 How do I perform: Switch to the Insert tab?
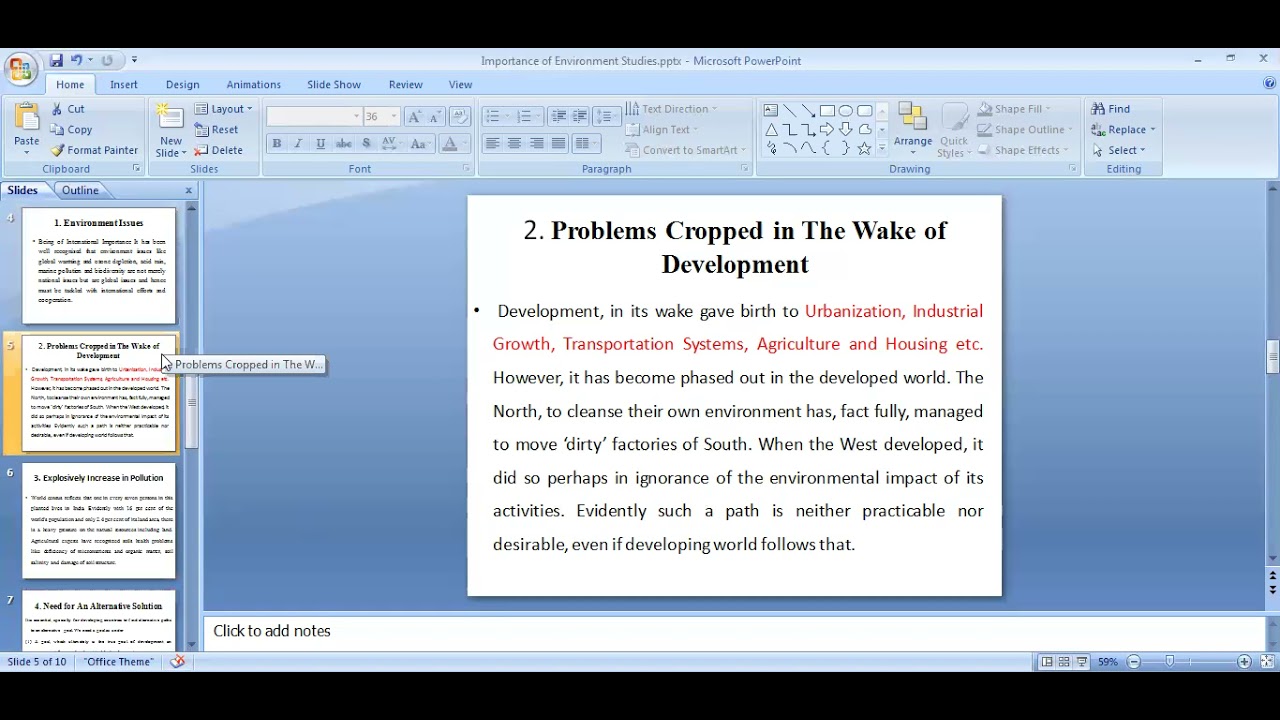[123, 84]
